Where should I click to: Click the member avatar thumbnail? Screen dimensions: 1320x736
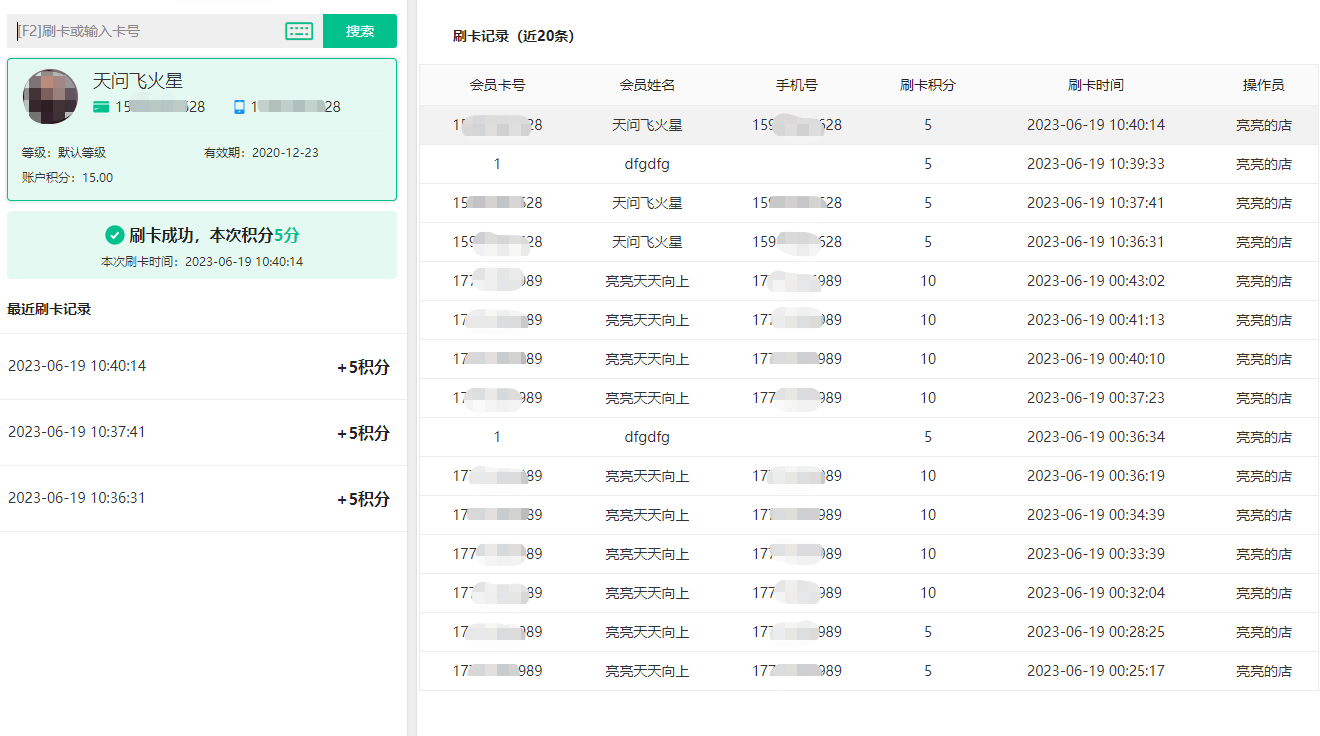50,96
